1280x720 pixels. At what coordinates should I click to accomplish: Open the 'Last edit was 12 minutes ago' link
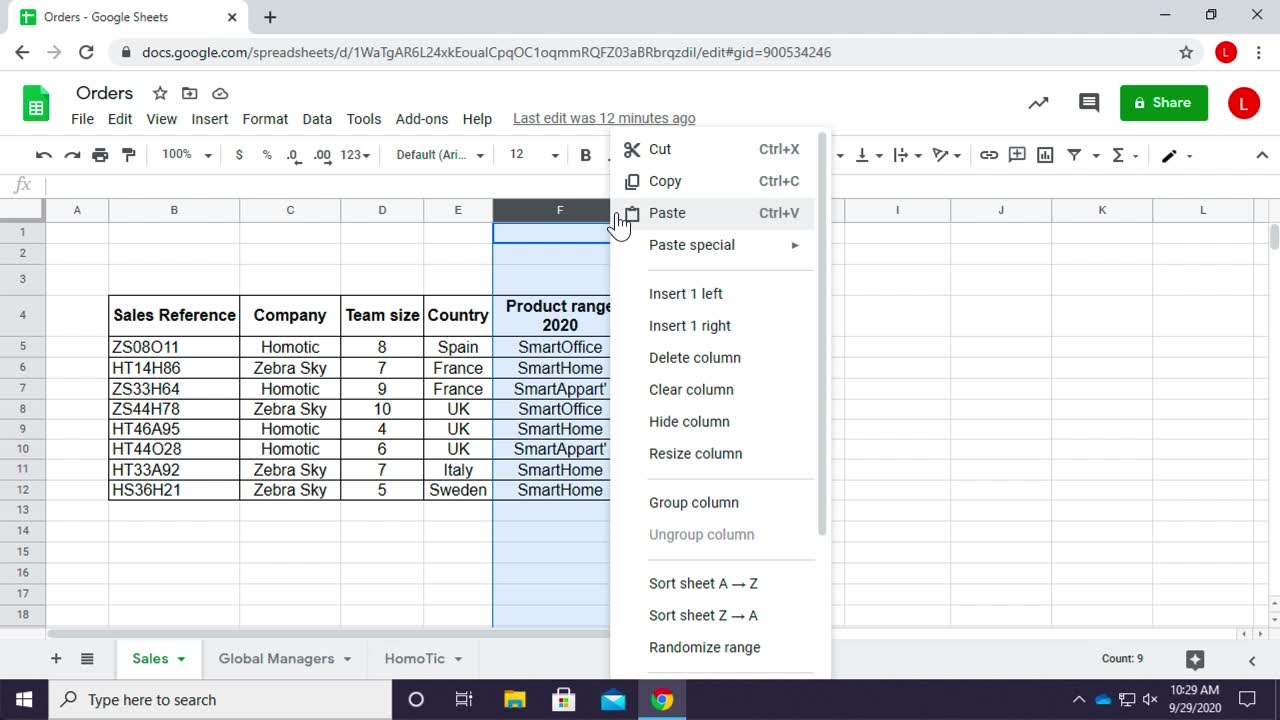click(x=603, y=118)
